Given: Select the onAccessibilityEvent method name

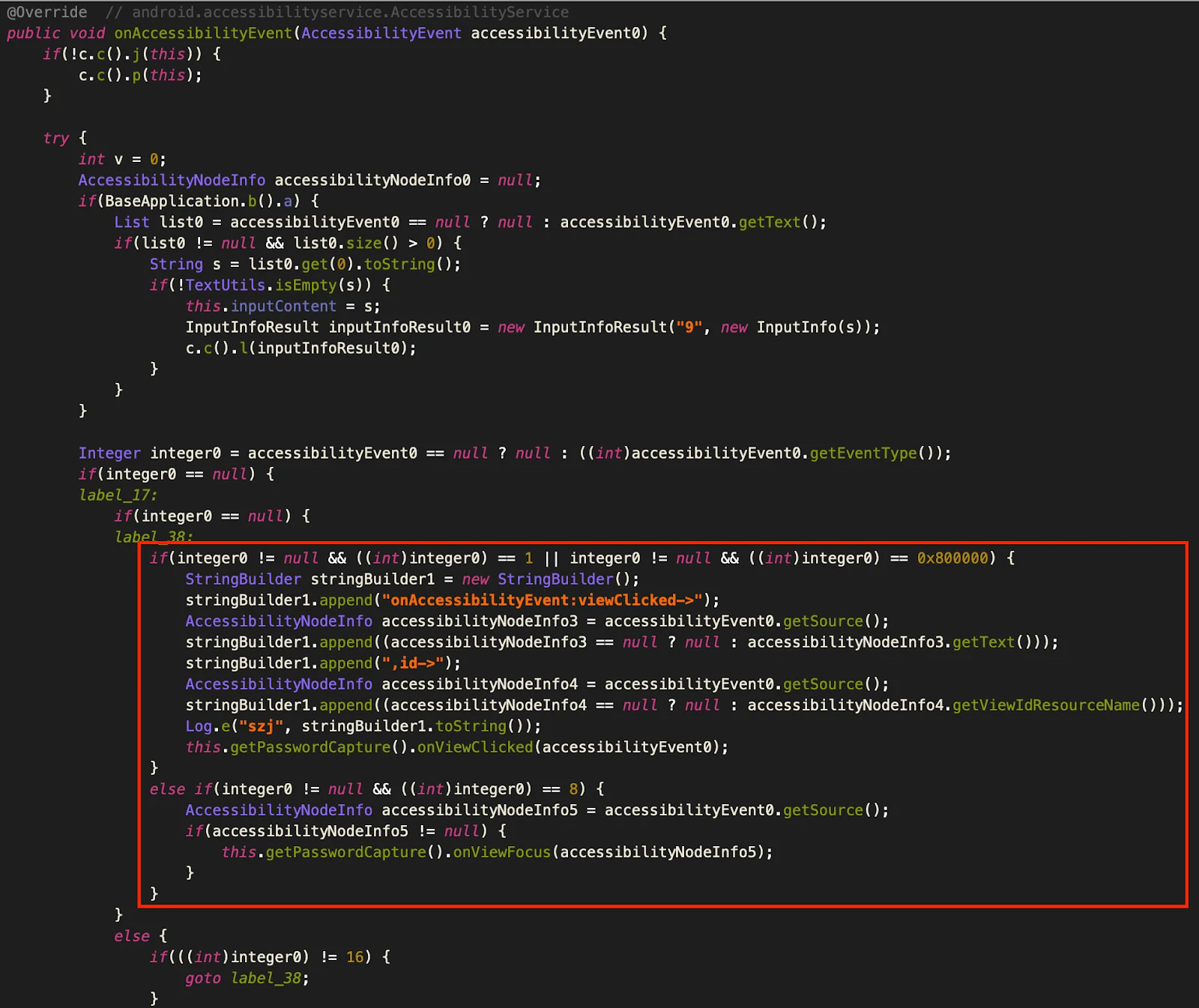Looking at the screenshot, I should point(203,33).
